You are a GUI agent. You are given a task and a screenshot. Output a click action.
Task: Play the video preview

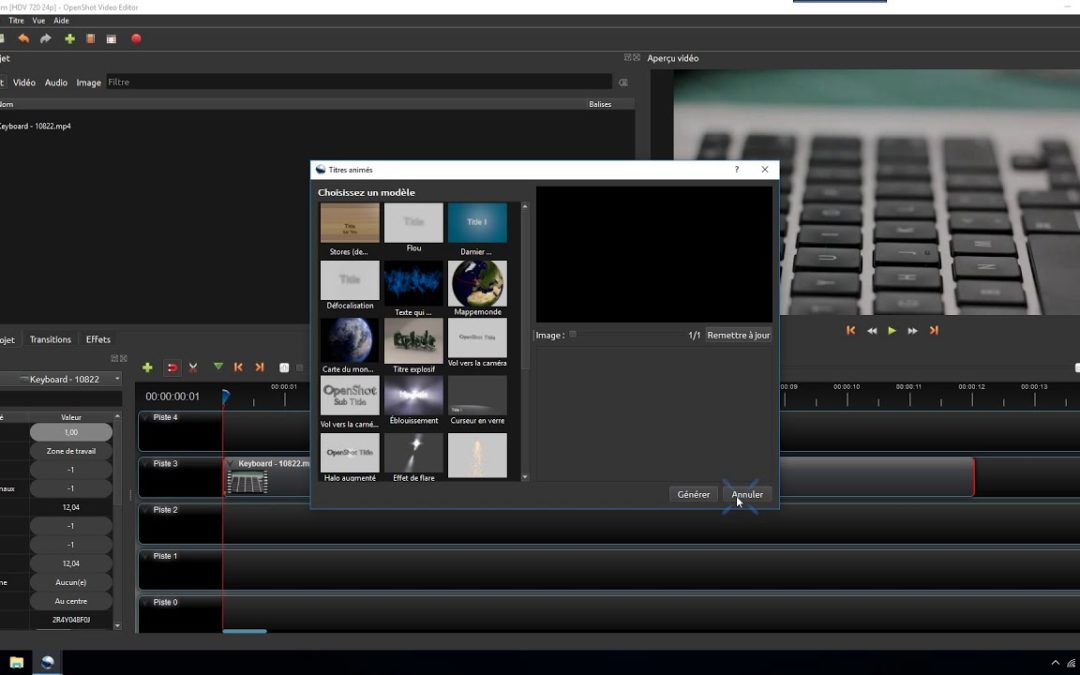(891, 330)
